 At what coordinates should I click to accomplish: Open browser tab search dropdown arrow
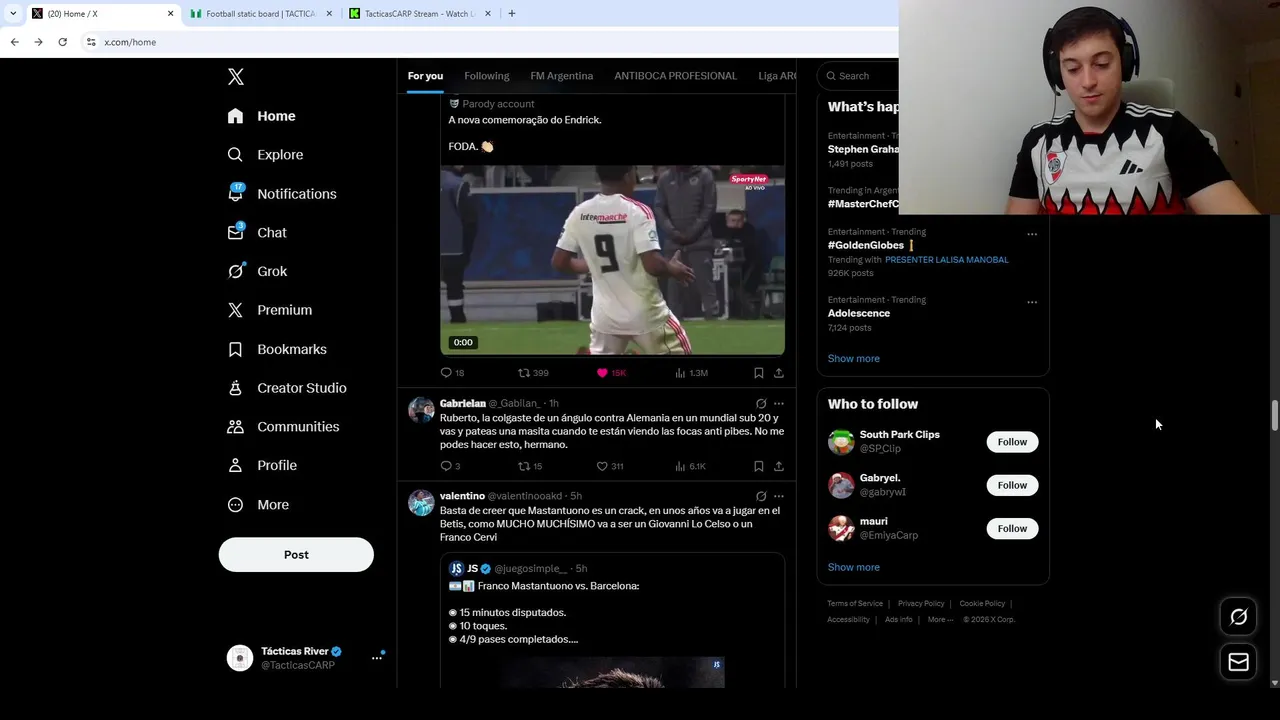point(13,14)
